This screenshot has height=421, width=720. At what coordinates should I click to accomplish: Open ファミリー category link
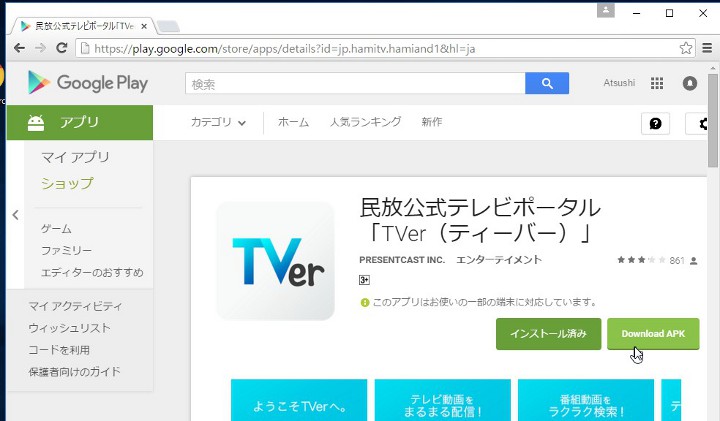pos(67,251)
